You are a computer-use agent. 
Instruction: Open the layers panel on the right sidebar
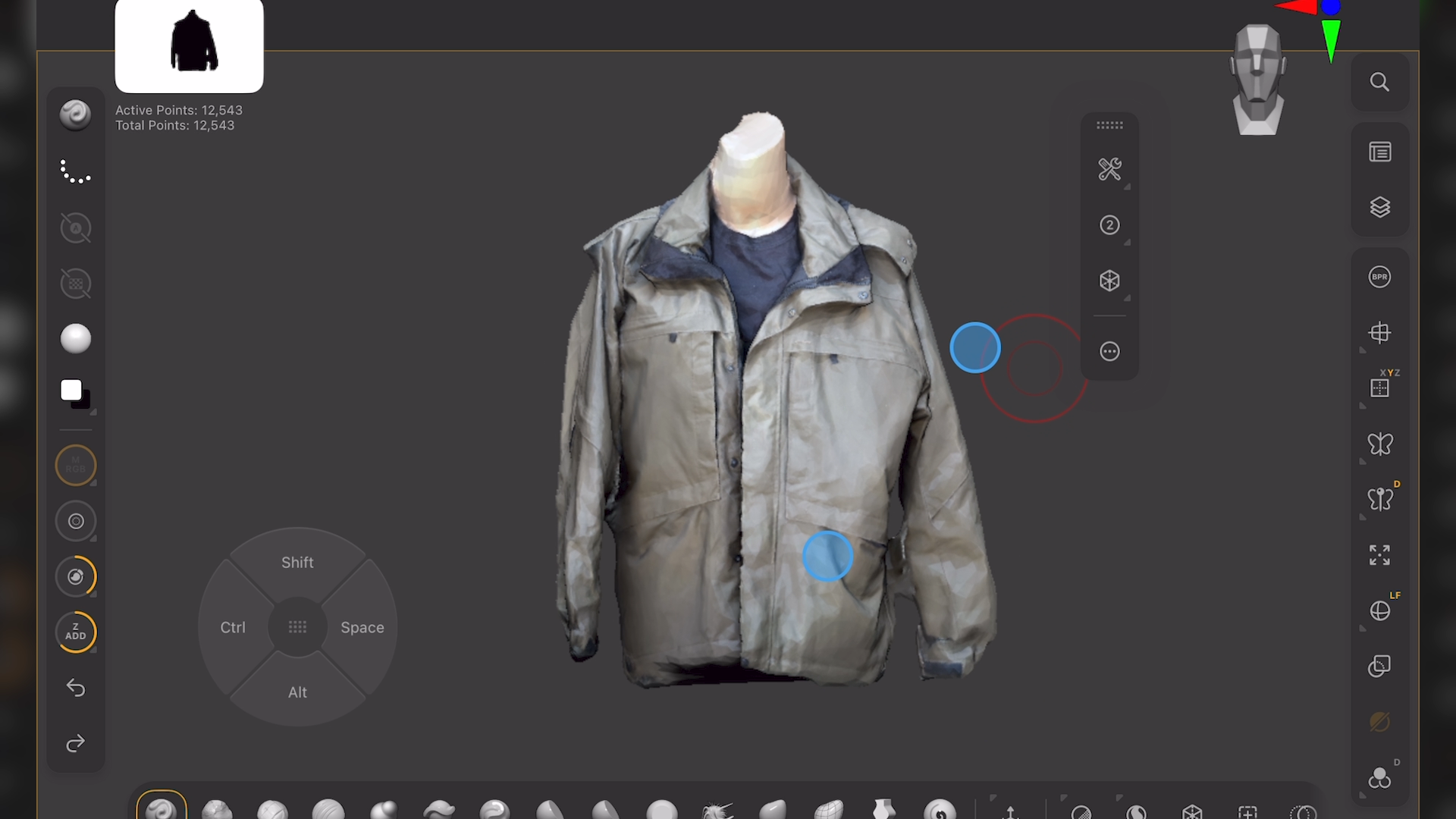click(1379, 207)
